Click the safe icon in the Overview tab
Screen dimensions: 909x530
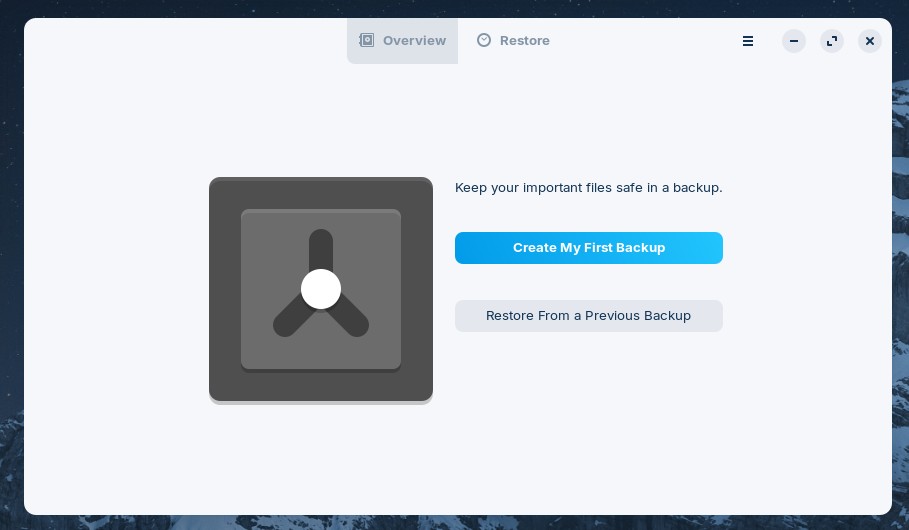367,40
